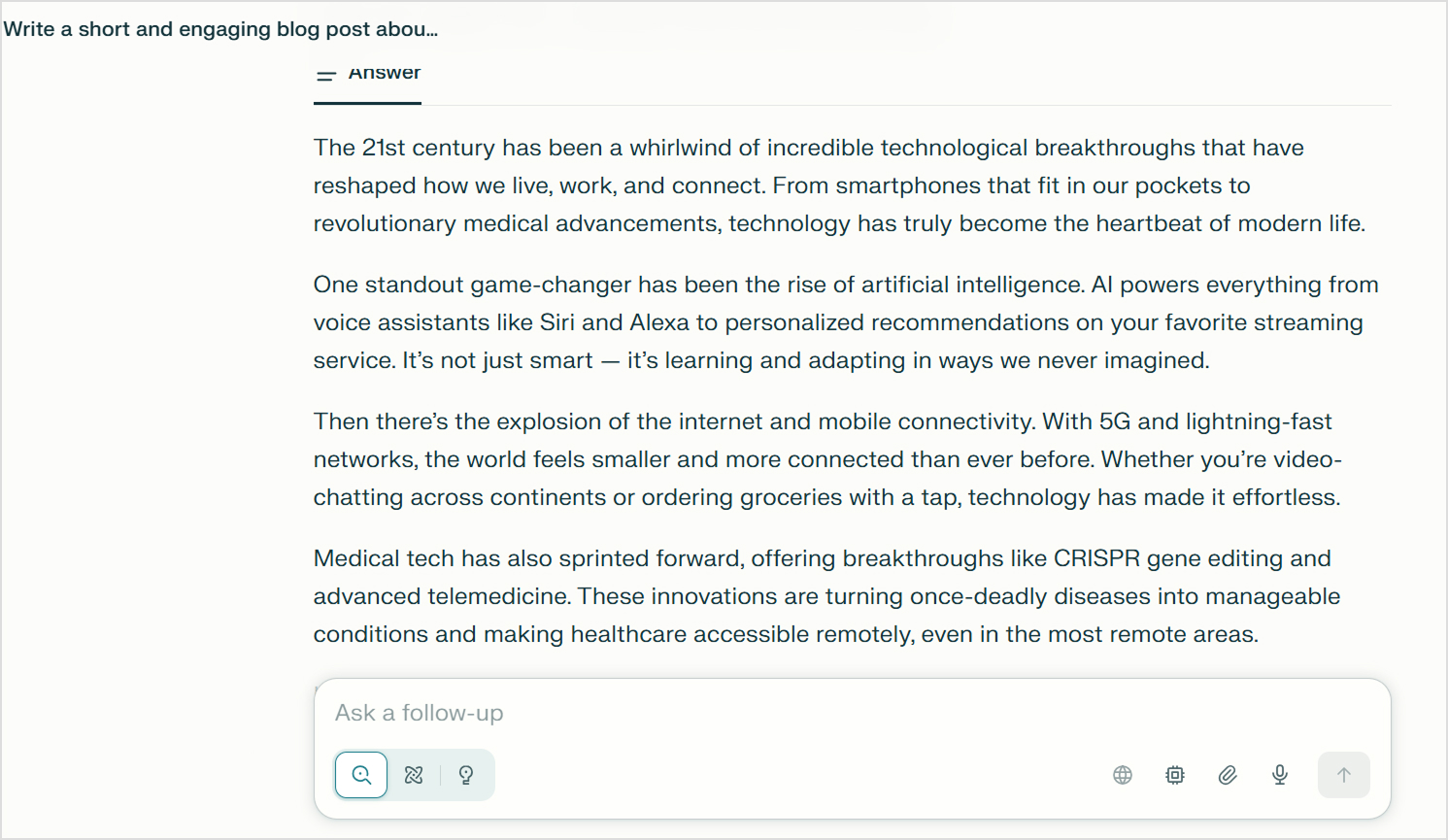Open the mode selector group on the left

[414, 775]
